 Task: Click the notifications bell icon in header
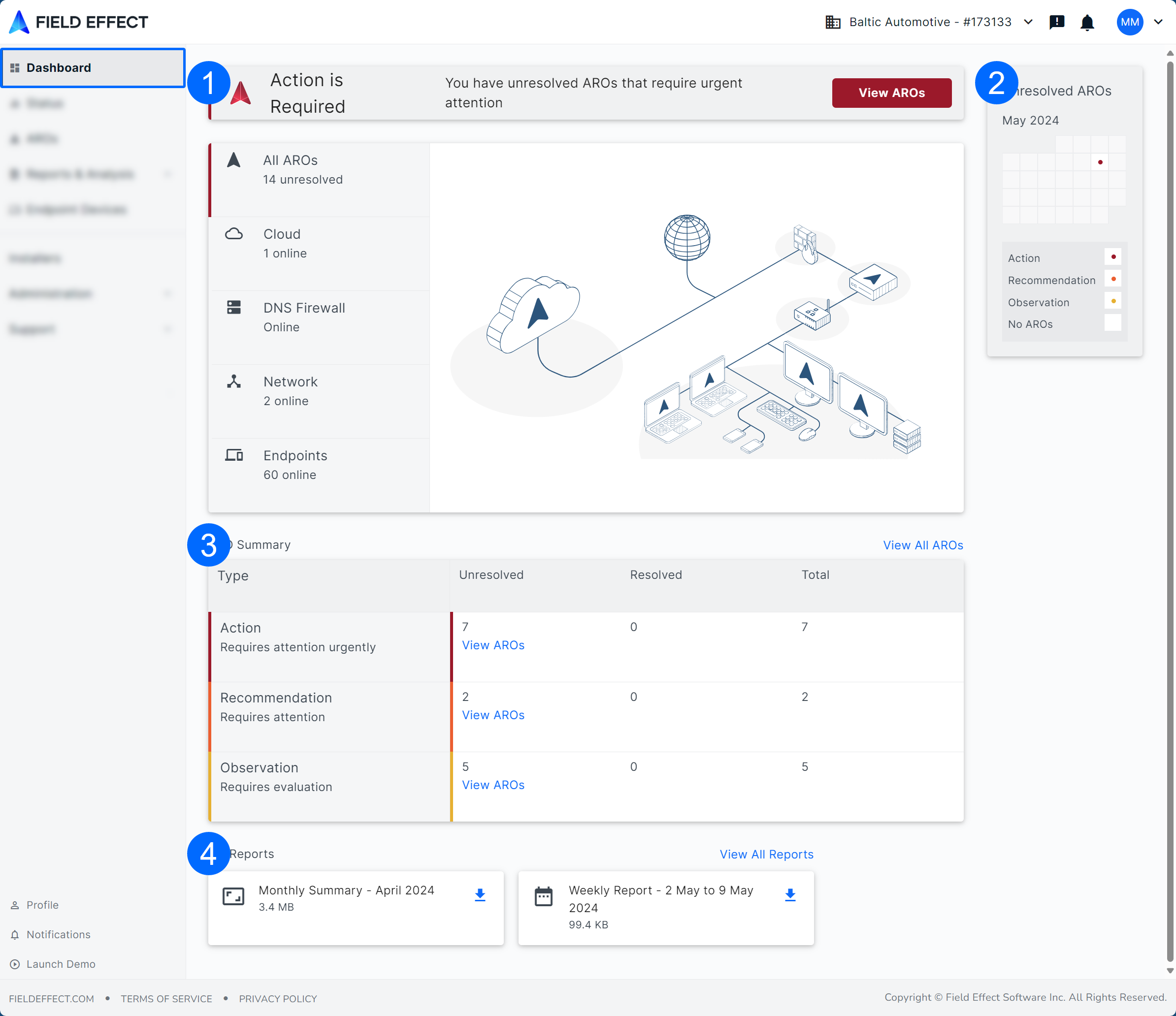[1087, 23]
